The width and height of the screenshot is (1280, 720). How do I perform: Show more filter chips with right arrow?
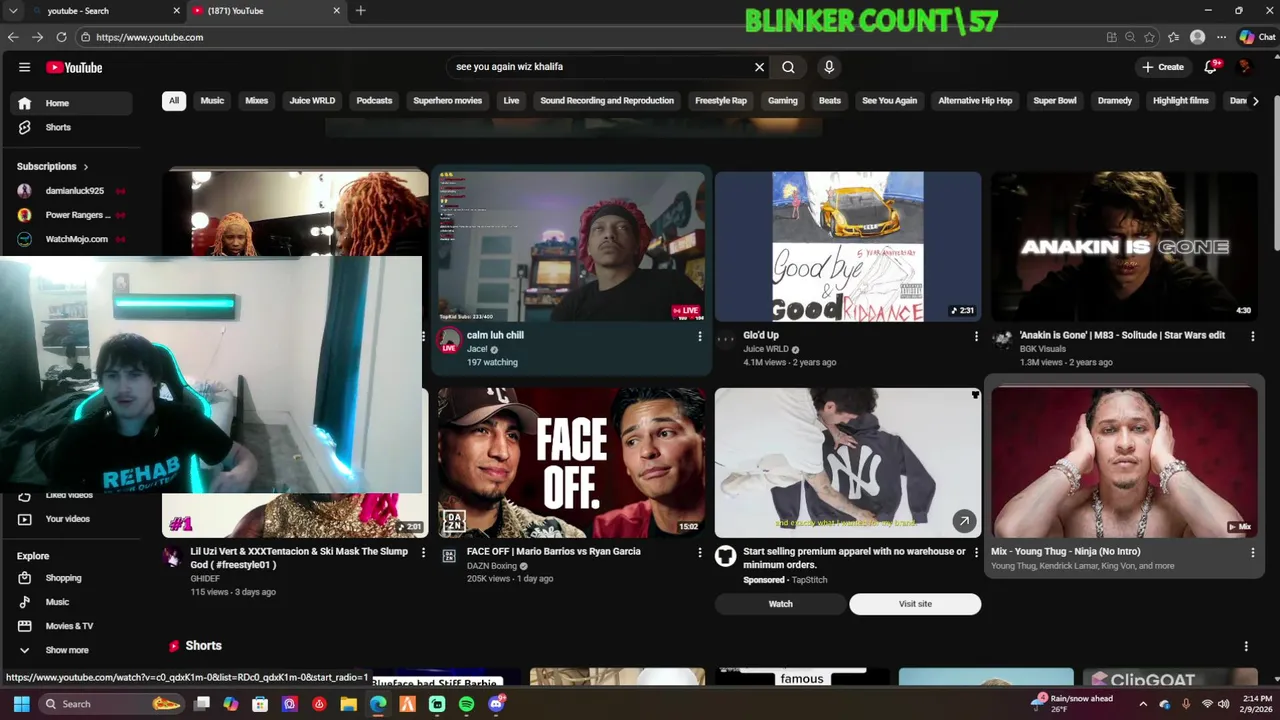click(x=1255, y=101)
